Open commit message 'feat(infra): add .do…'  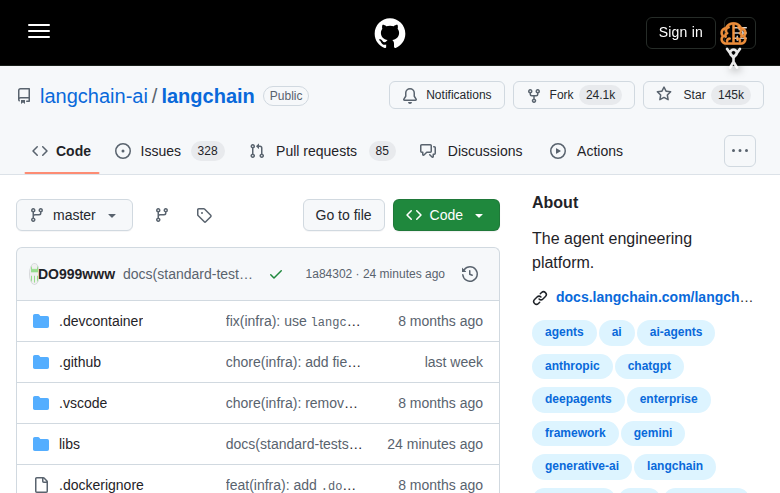click(x=291, y=485)
